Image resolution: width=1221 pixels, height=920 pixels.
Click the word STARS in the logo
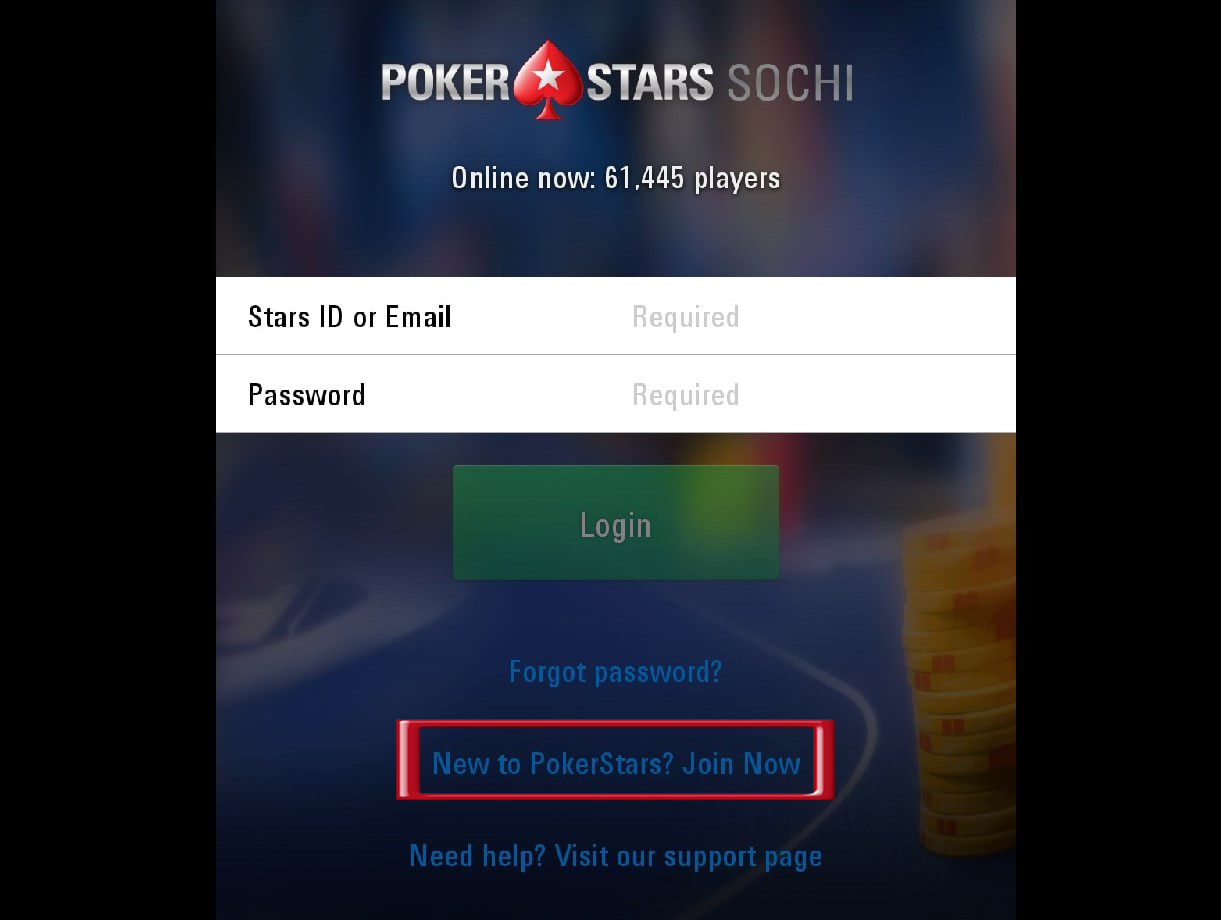coord(650,84)
